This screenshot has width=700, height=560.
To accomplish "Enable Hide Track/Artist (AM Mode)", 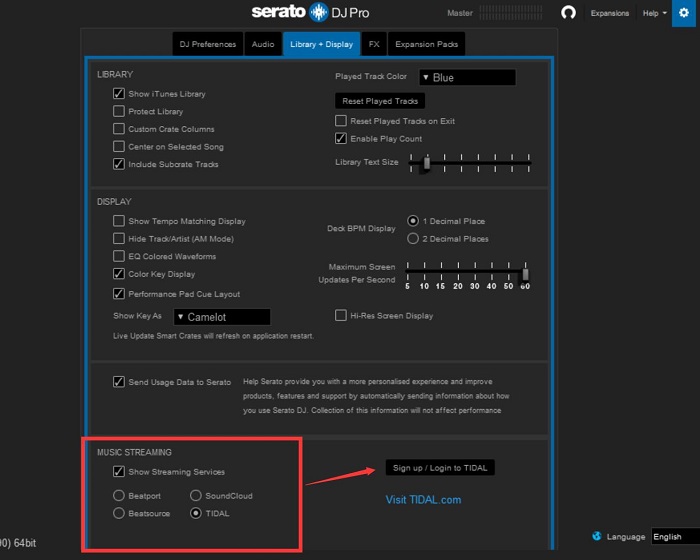I will tap(118, 238).
